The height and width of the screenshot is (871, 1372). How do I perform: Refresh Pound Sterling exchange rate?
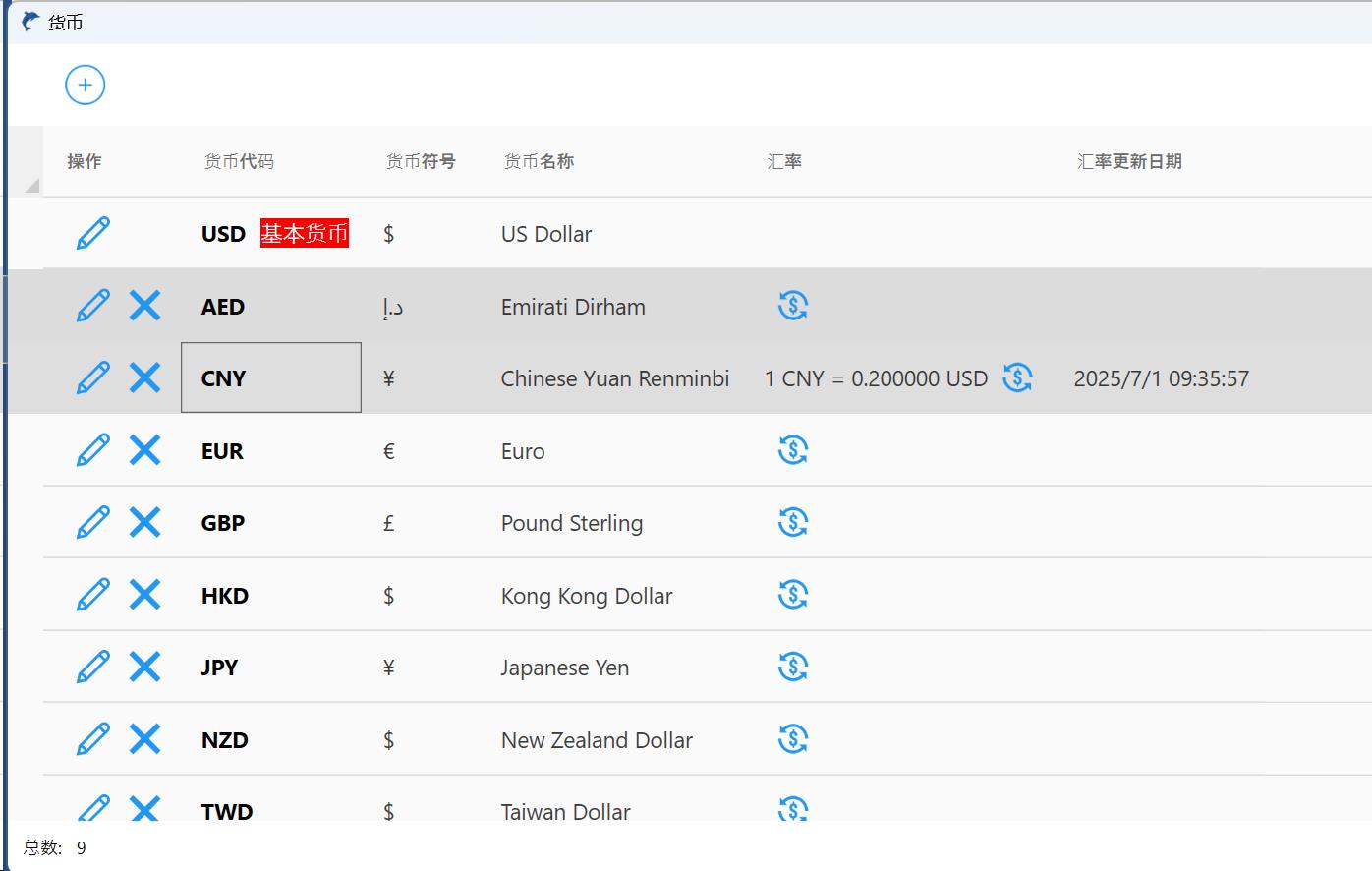coord(793,523)
